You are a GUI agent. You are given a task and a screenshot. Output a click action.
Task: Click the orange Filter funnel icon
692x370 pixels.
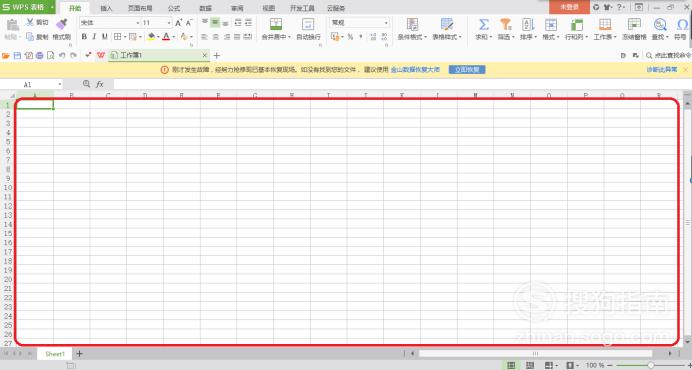tap(506, 24)
